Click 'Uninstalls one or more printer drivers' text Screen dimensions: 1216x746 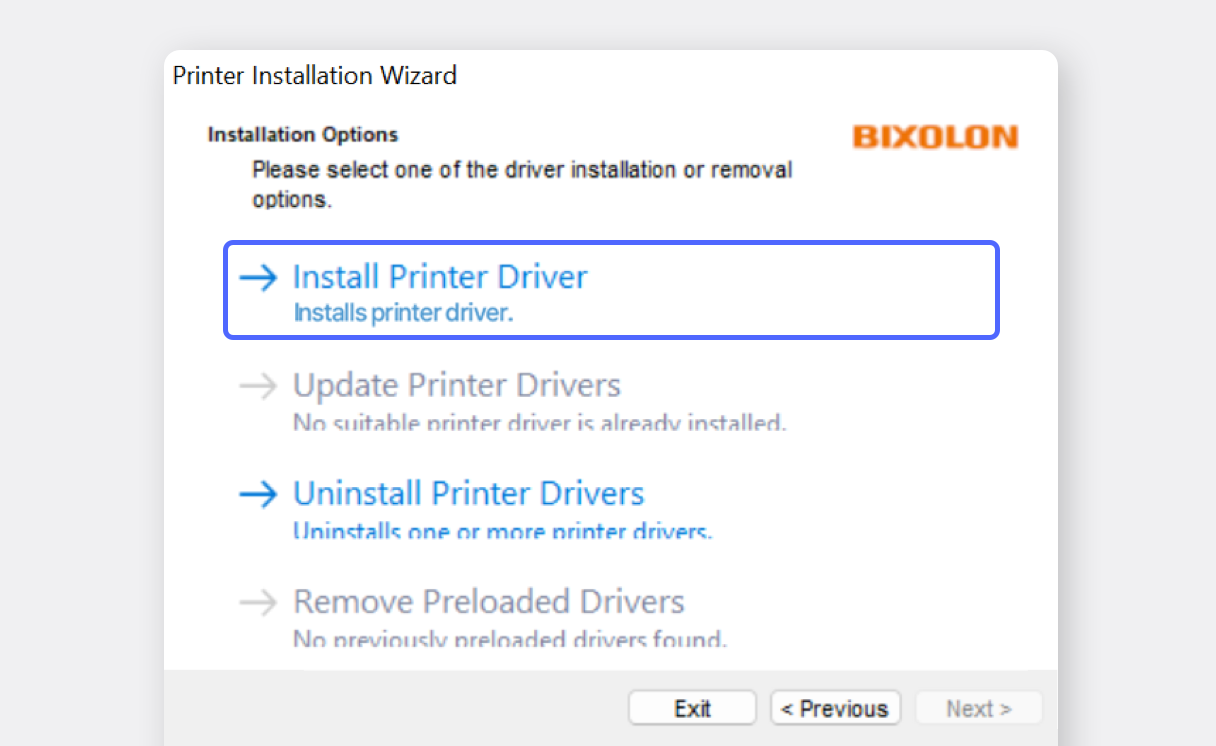coord(502,531)
